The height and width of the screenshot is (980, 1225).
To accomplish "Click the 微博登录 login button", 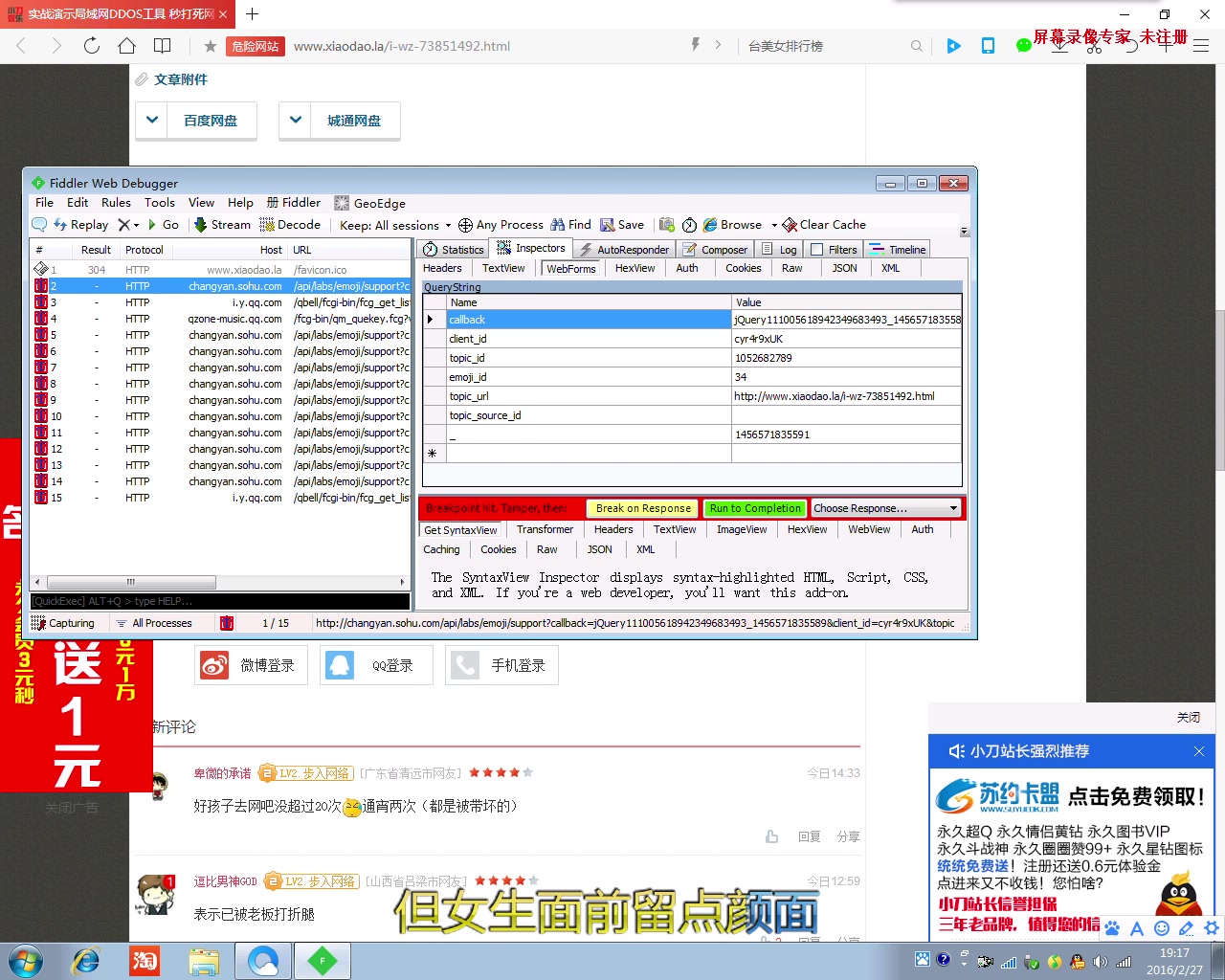I will coord(252,665).
